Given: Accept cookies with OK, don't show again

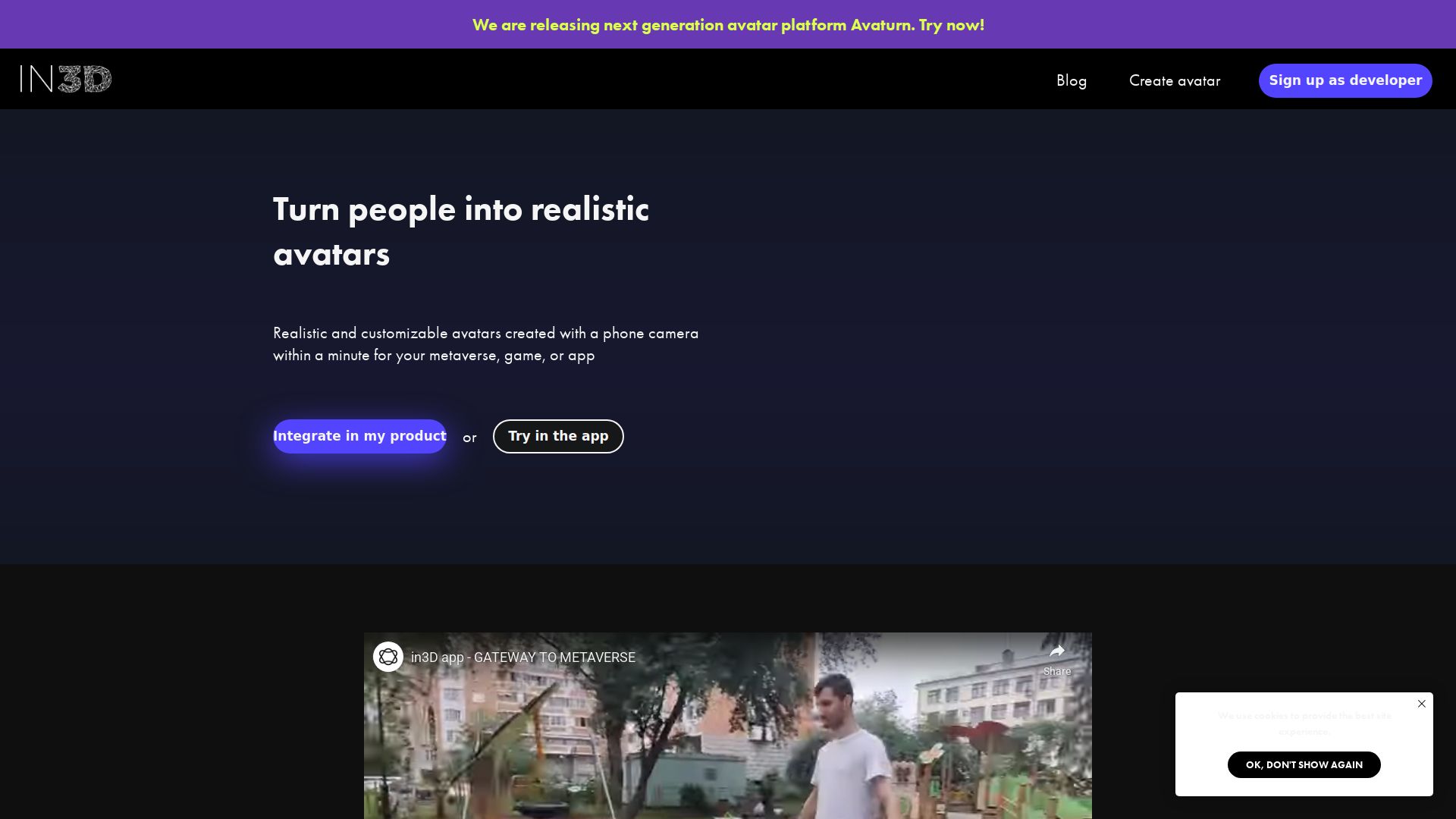Looking at the screenshot, I should click(1304, 764).
